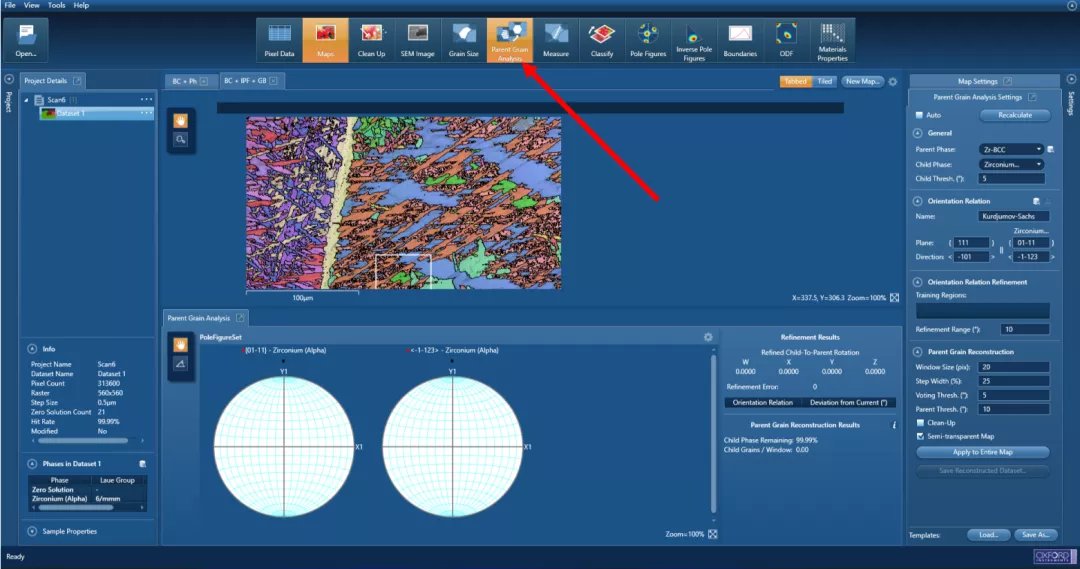Select the Pole Figures toolbar icon
The image size is (1080, 569).
649,40
